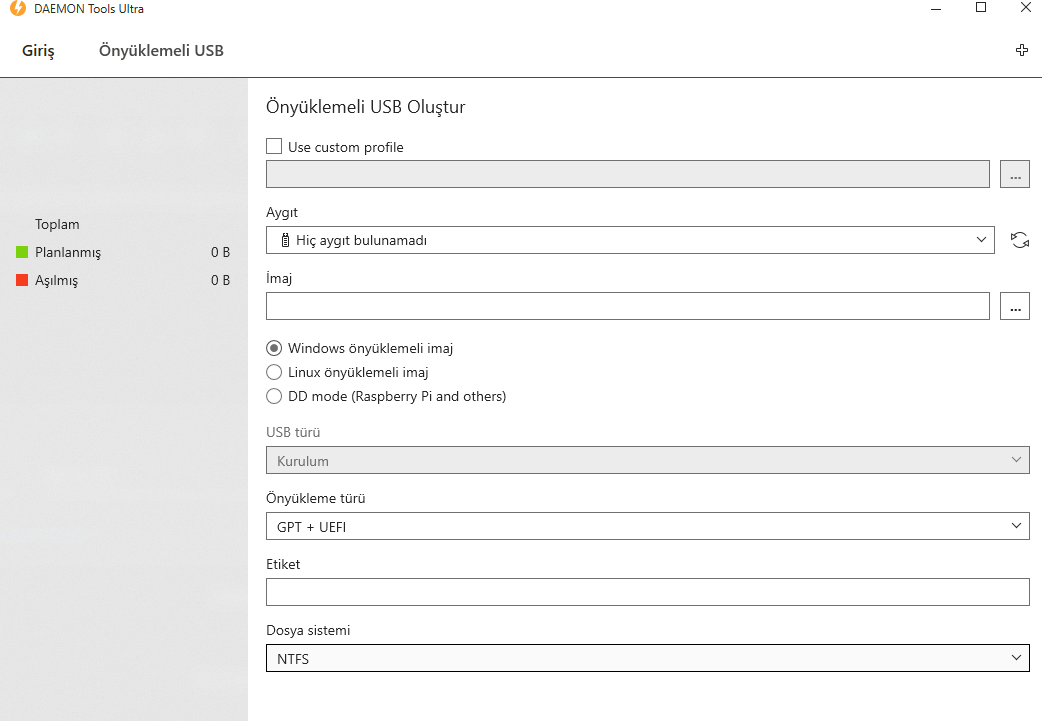Viewport: 1042px width, 721px height.
Task: Open the USB türü Kurulum dropdown
Action: click(647, 460)
